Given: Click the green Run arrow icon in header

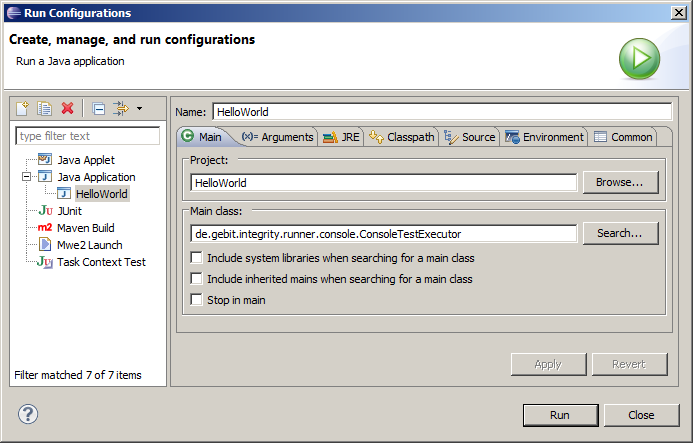Looking at the screenshot, I should pos(639,59).
